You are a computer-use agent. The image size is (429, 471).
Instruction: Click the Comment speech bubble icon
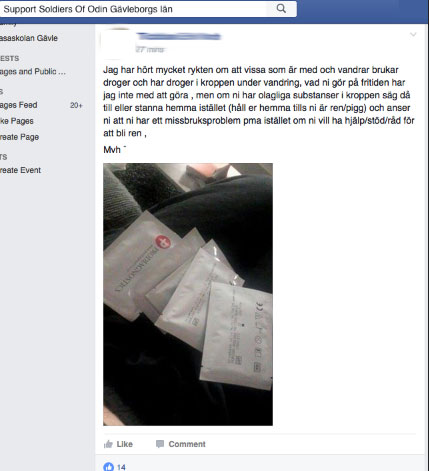tap(160, 444)
